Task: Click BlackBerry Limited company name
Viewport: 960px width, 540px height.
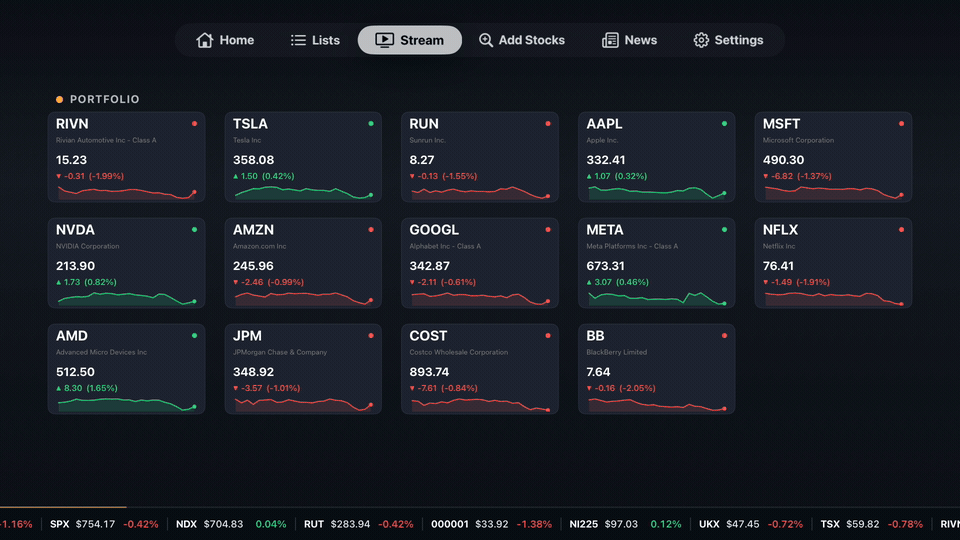Action: click(x=617, y=352)
